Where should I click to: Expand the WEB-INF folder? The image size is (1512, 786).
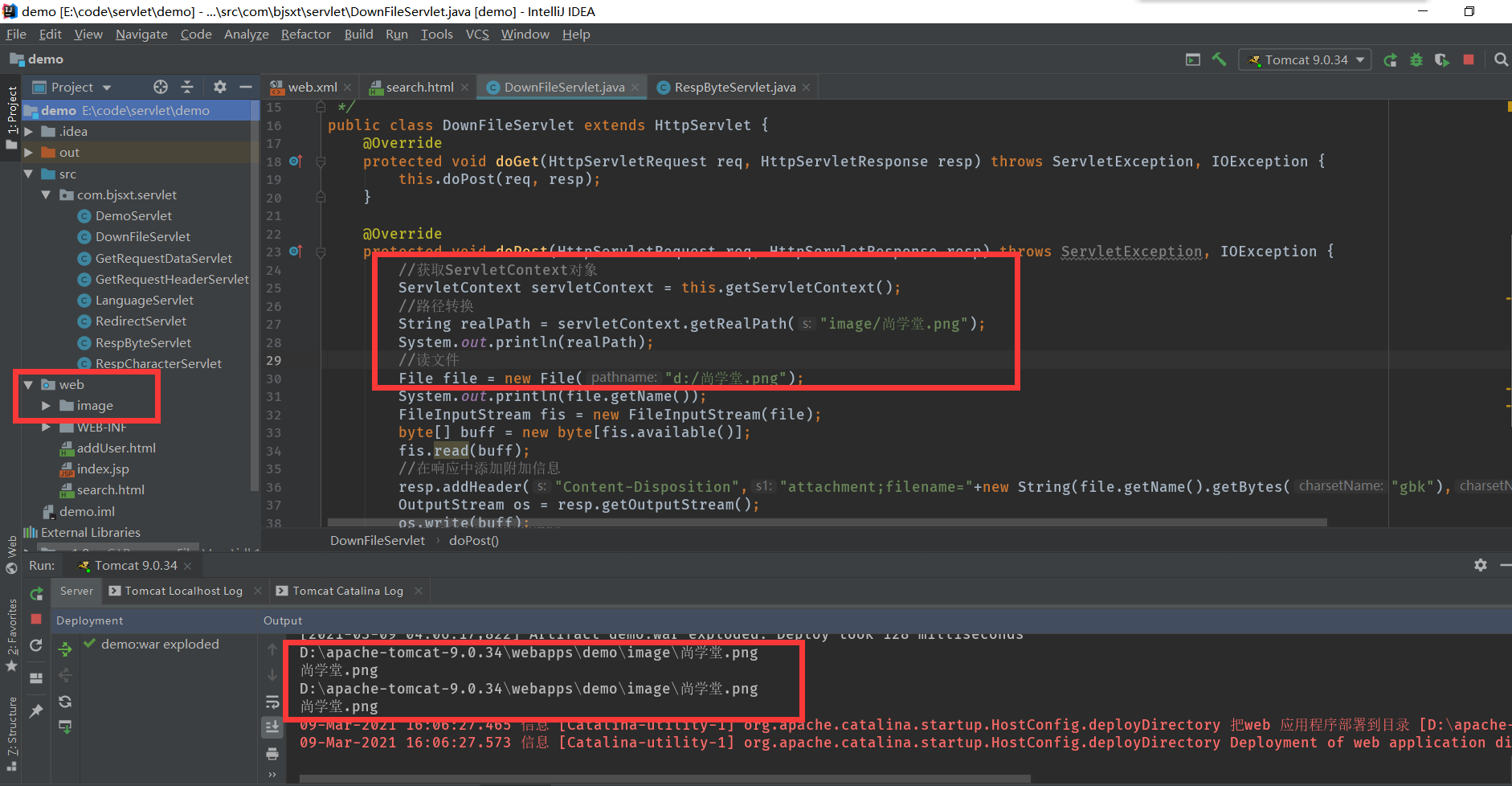click(x=47, y=427)
